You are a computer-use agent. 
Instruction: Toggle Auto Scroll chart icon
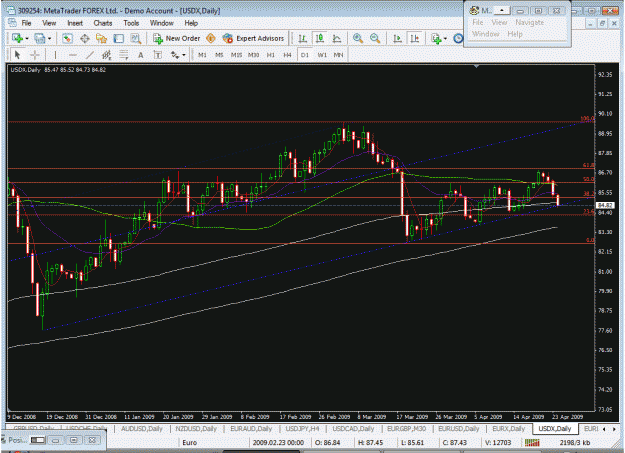point(397,39)
